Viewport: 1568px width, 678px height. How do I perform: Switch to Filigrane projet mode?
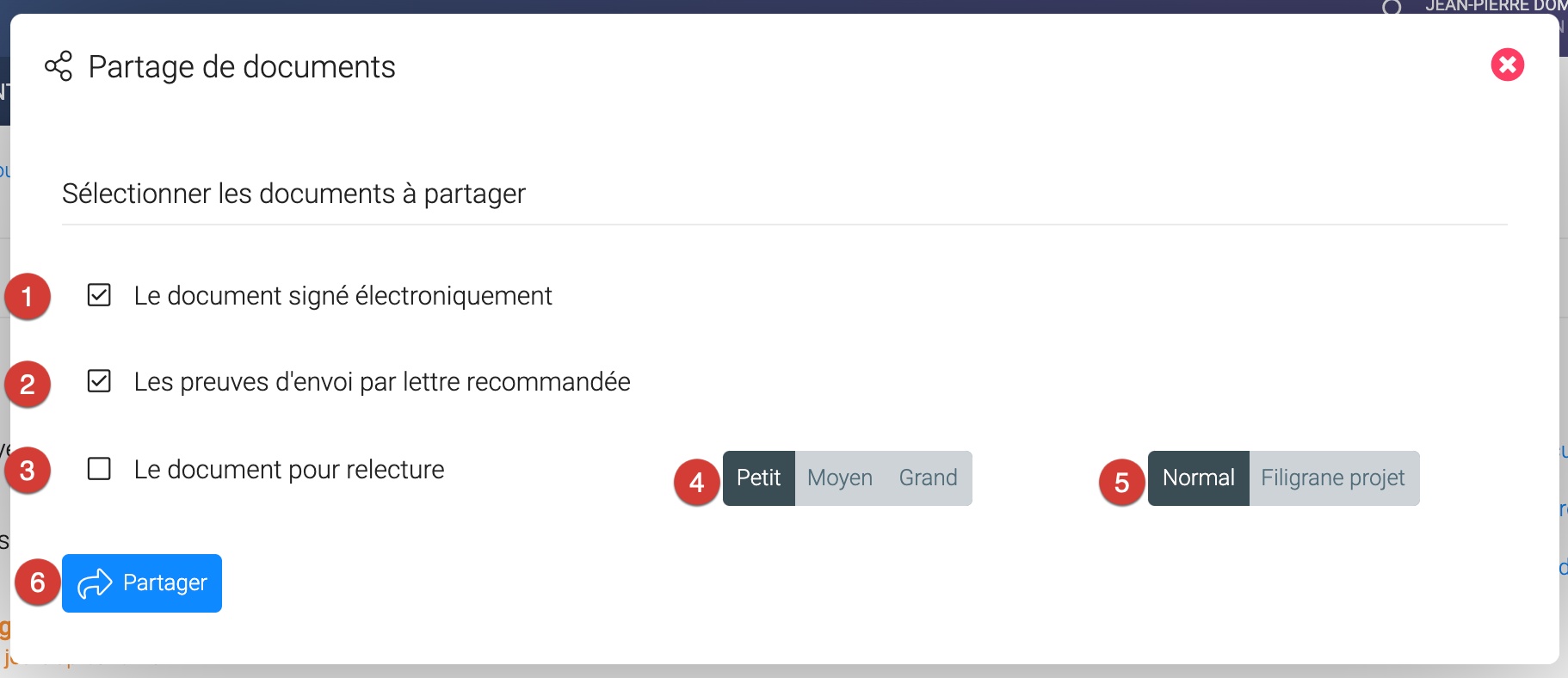pos(1332,478)
